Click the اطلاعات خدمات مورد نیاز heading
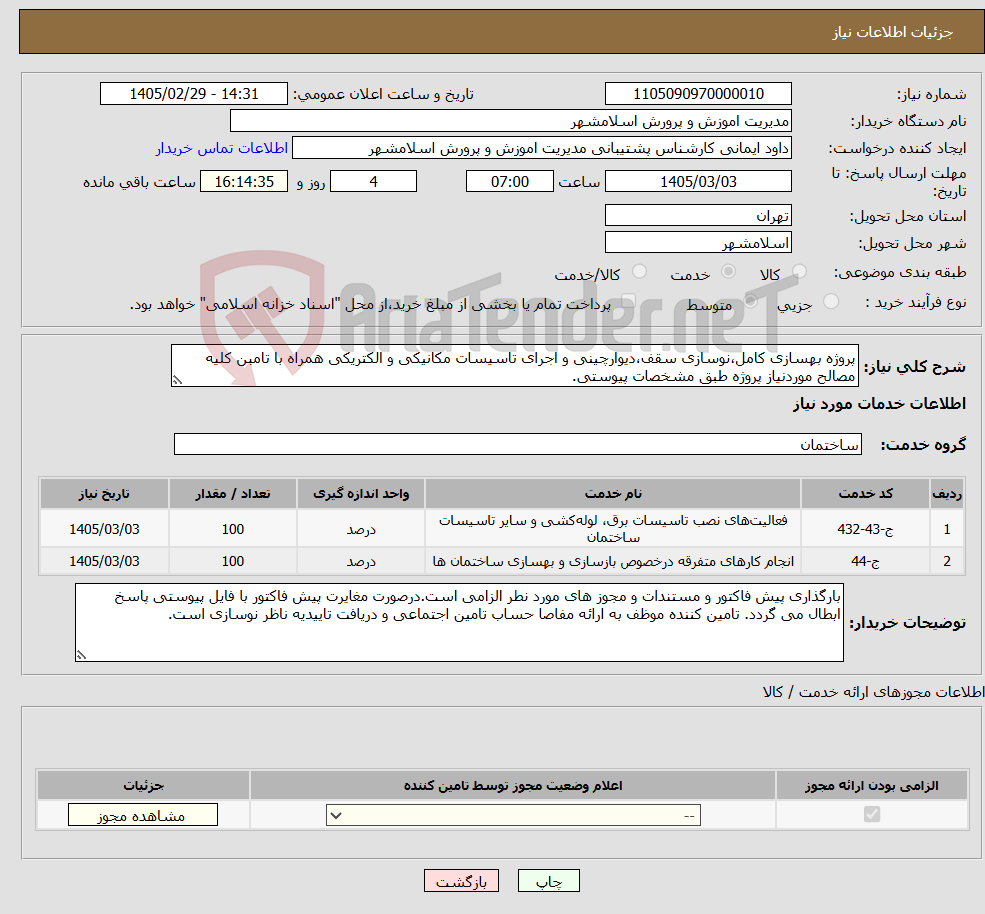Viewport: 985px width, 914px height. tap(879, 403)
